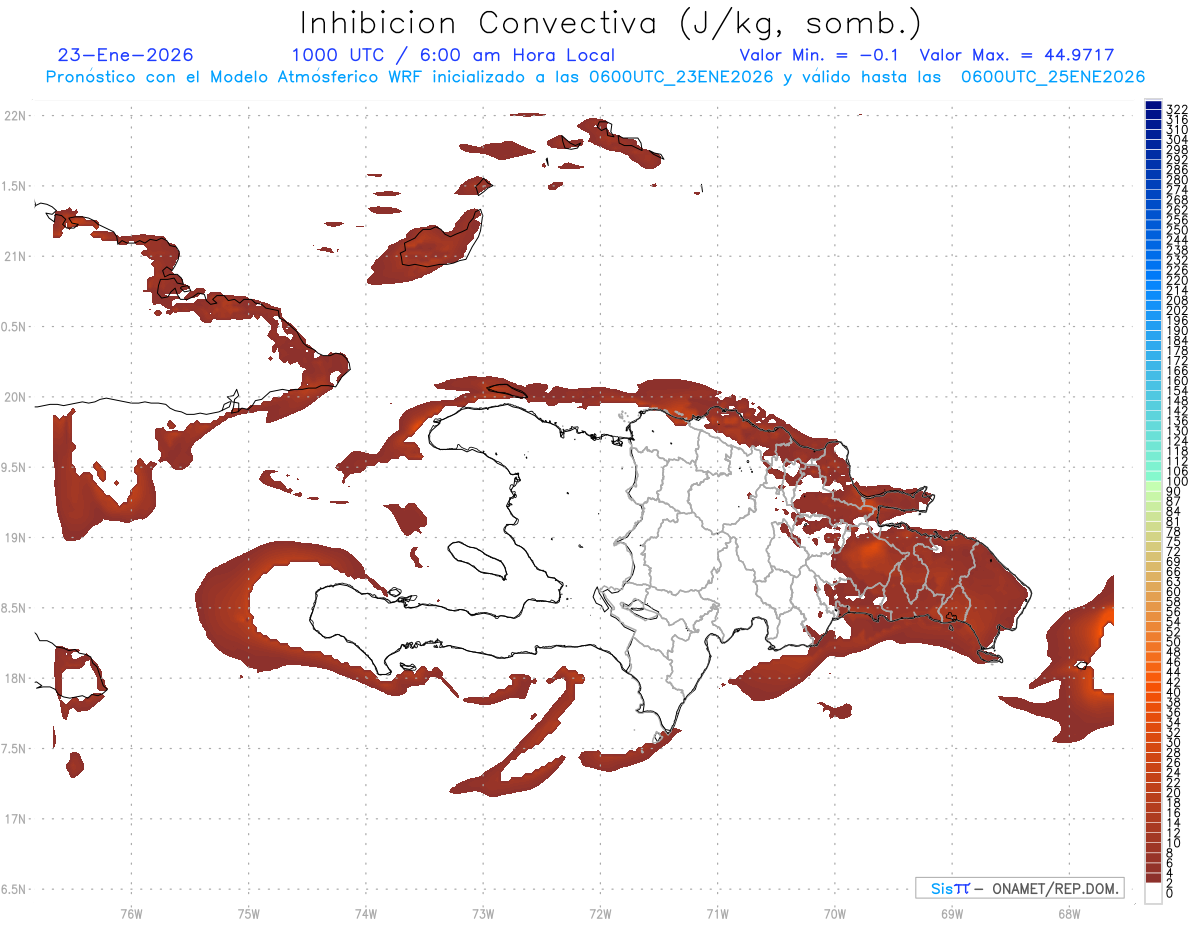Click the '76W' longitude label
Image resolution: width=1200 pixels, height=927 pixels.
(x=131, y=913)
